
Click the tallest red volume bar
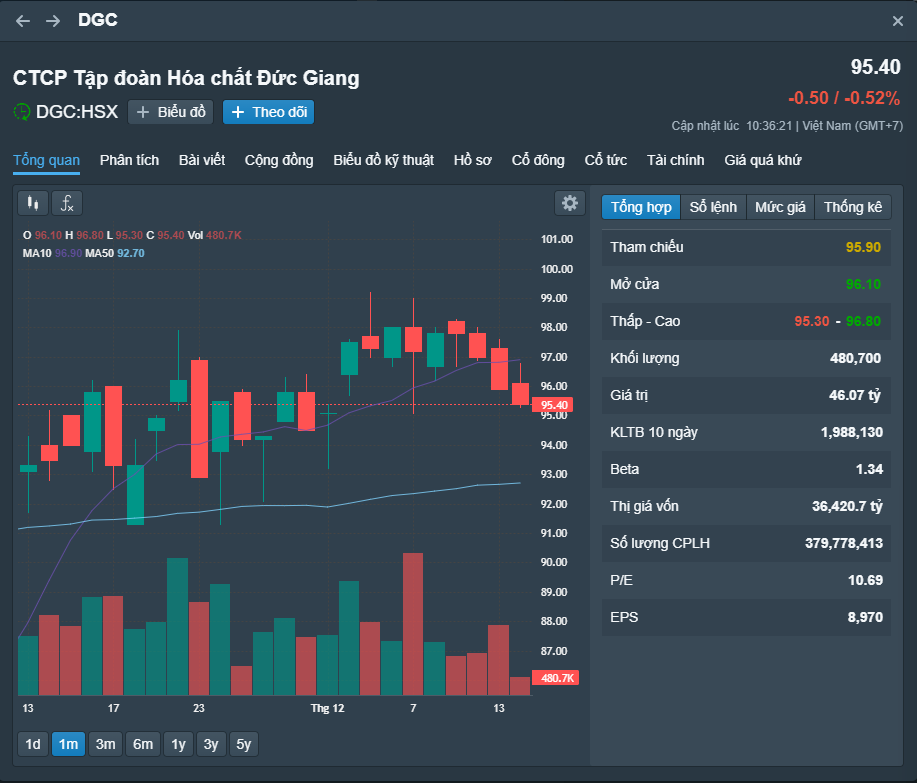pos(413,624)
